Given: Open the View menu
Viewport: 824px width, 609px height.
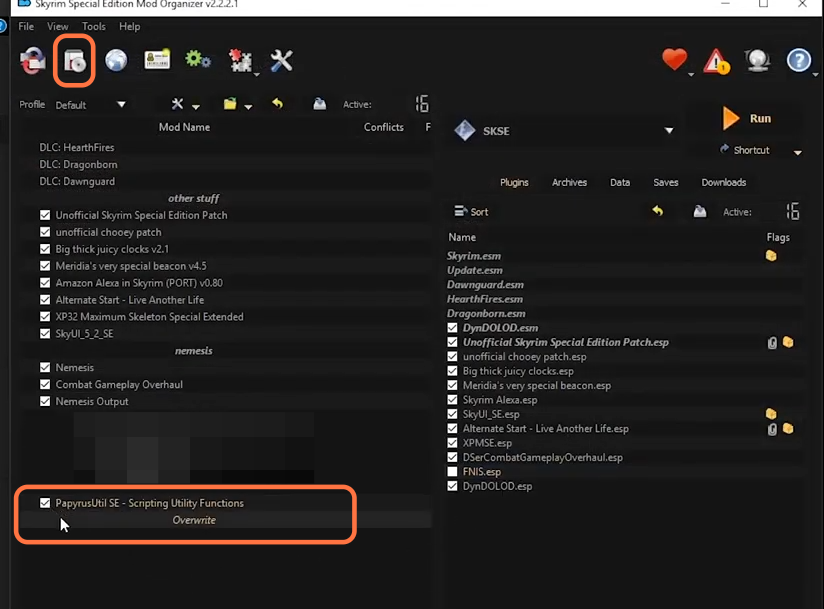Looking at the screenshot, I should 57,26.
